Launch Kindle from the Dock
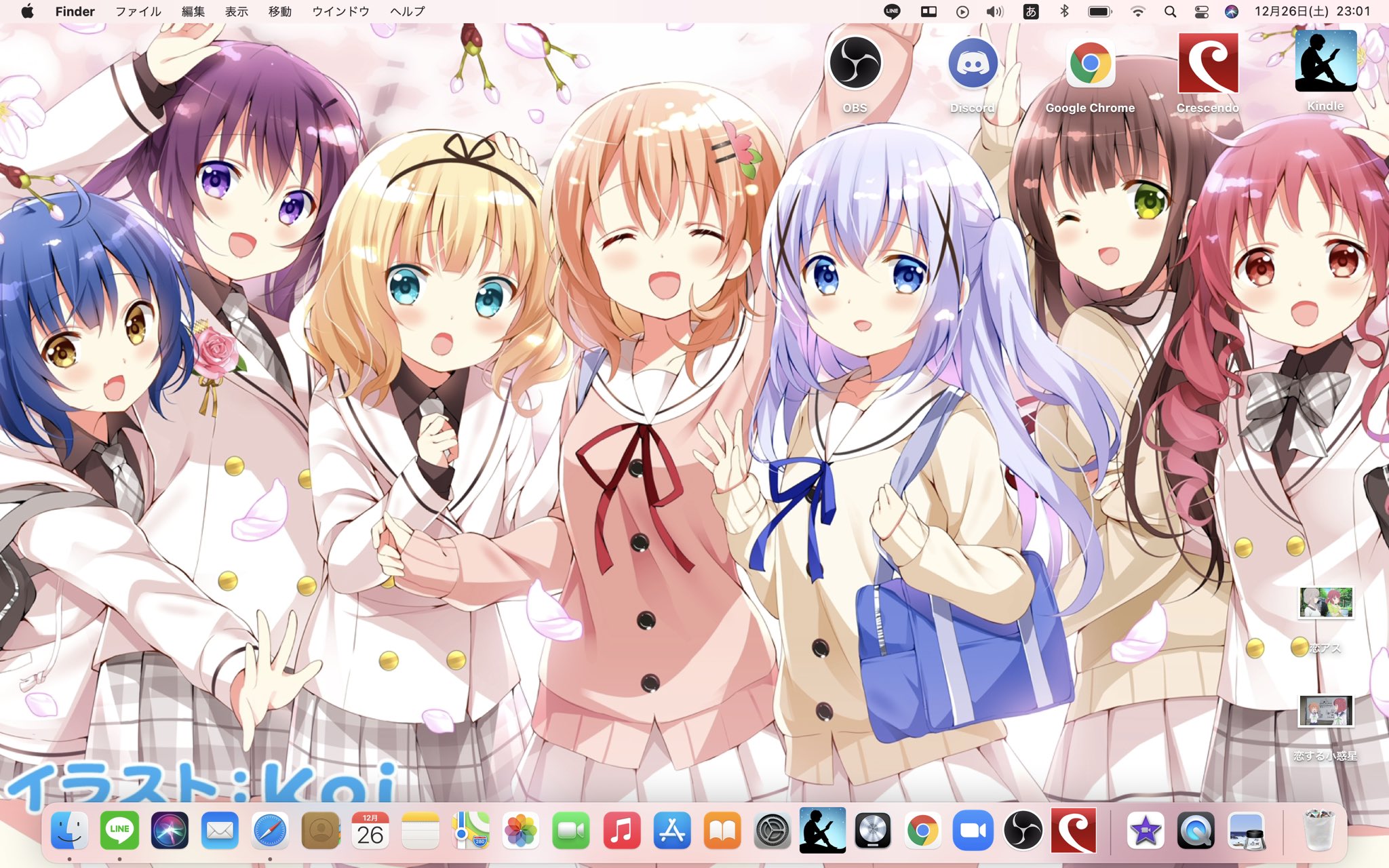1389x868 pixels. [822, 830]
